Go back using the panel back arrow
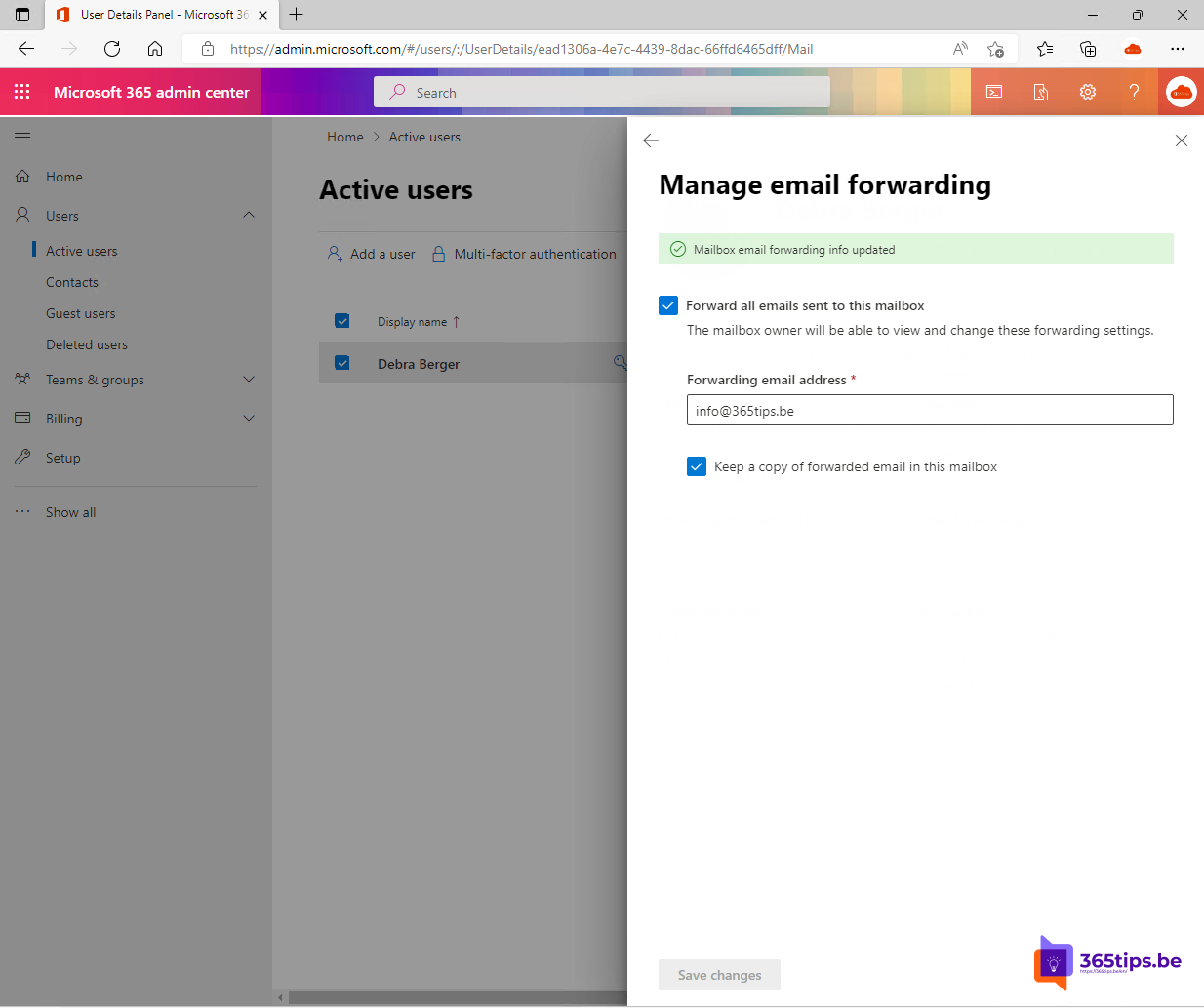The image size is (1204, 1008). pos(651,141)
